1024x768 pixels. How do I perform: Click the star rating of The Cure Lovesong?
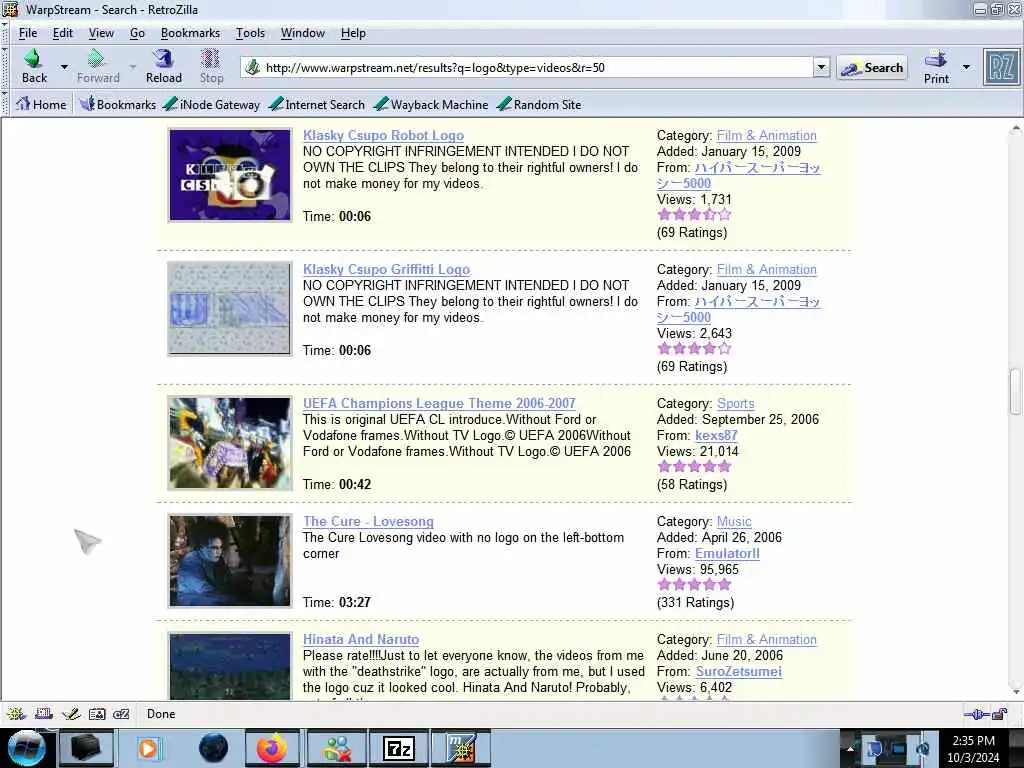pos(694,584)
